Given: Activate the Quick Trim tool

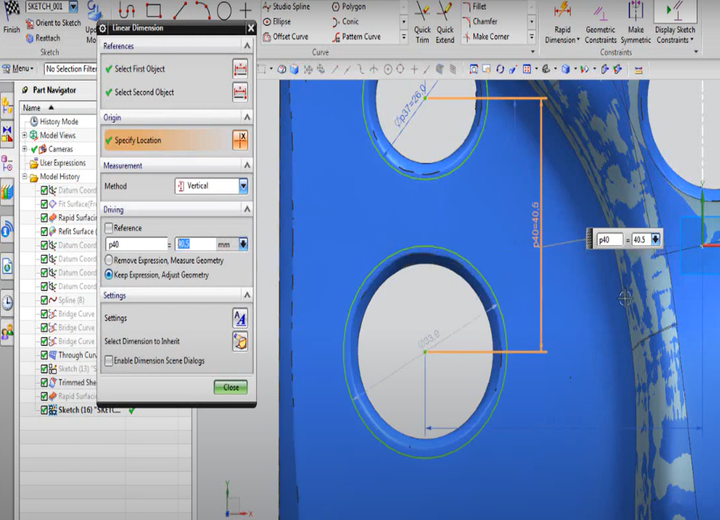Looking at the screenshot, I should pos(422,22).
